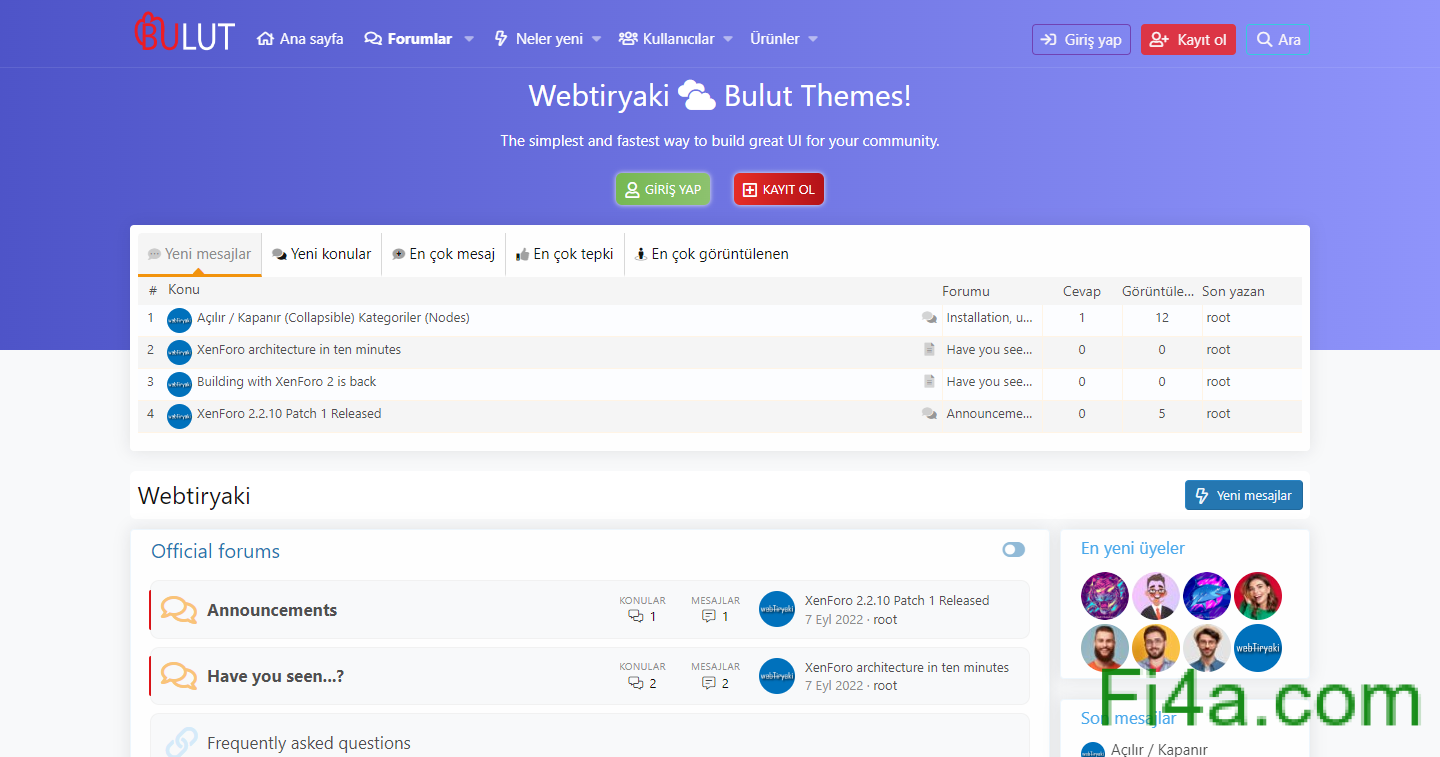Click the Frequently asked questions link icon
This screenshot has width=1440, height=757.
(x=180, y=742)
